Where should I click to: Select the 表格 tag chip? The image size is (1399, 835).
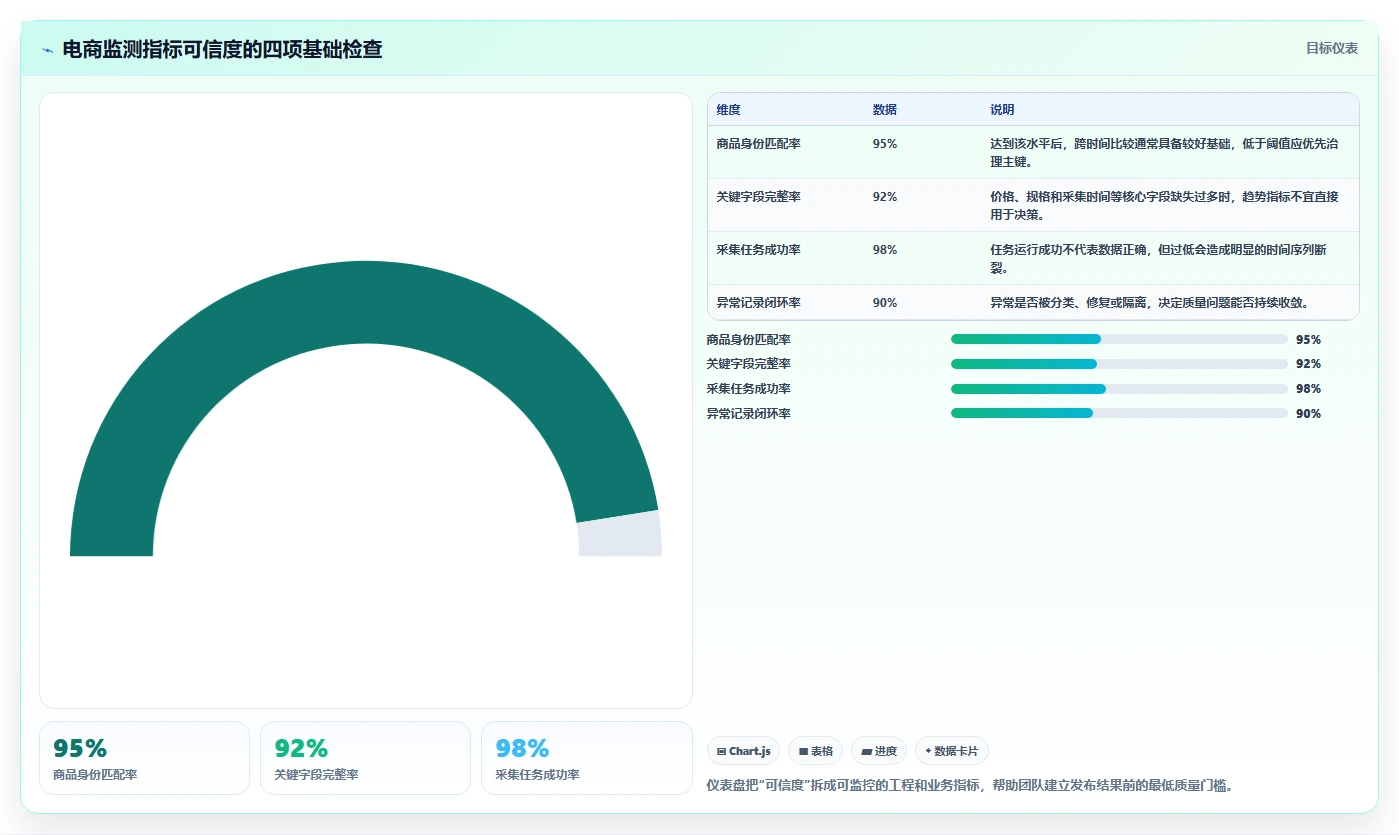coord(816,751)
